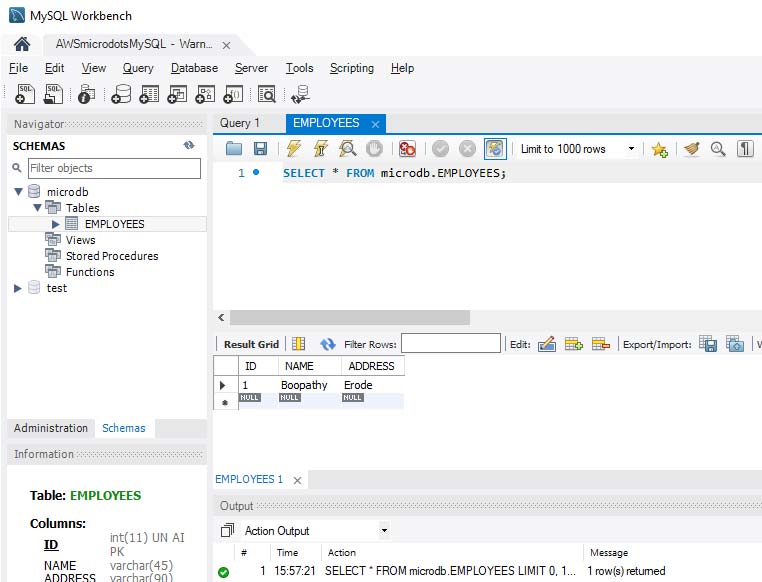Commit the transaction checkmark icon
The image size is (762, 582).
(x=440, y=149)
